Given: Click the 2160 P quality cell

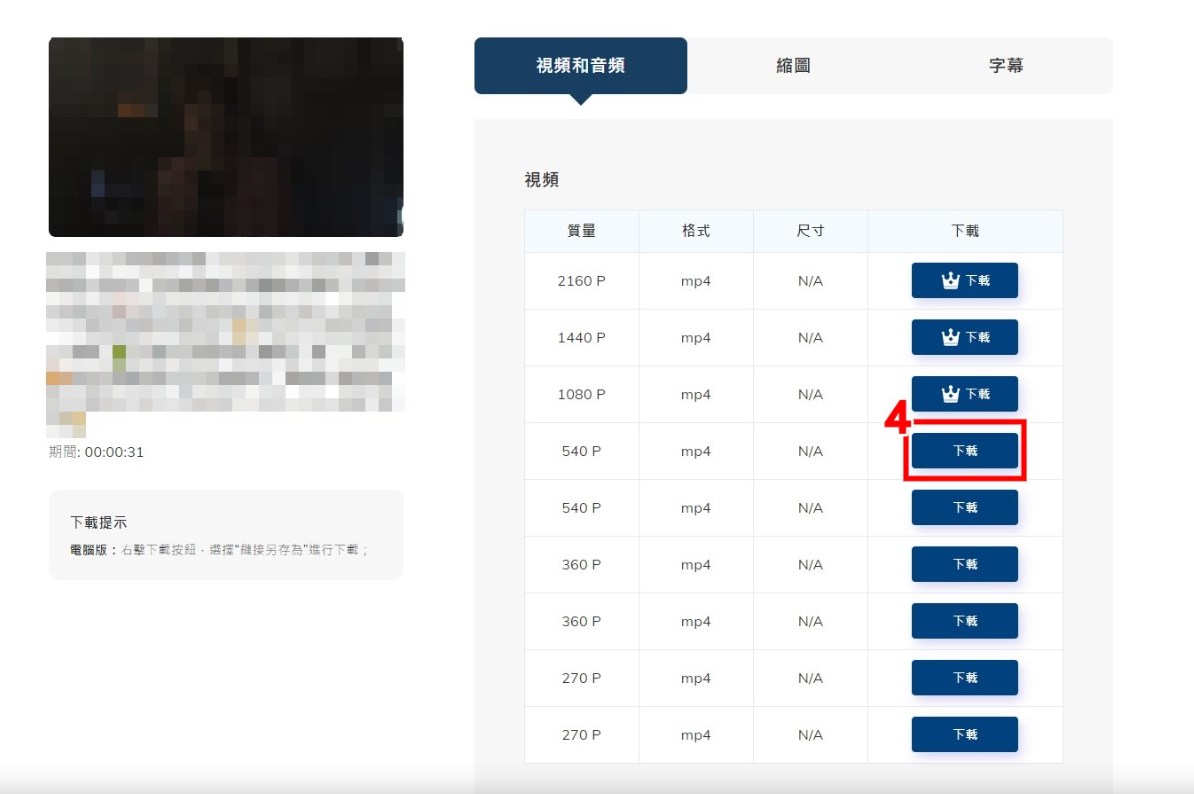Looking at the screenshot, I should coord(581,281).
